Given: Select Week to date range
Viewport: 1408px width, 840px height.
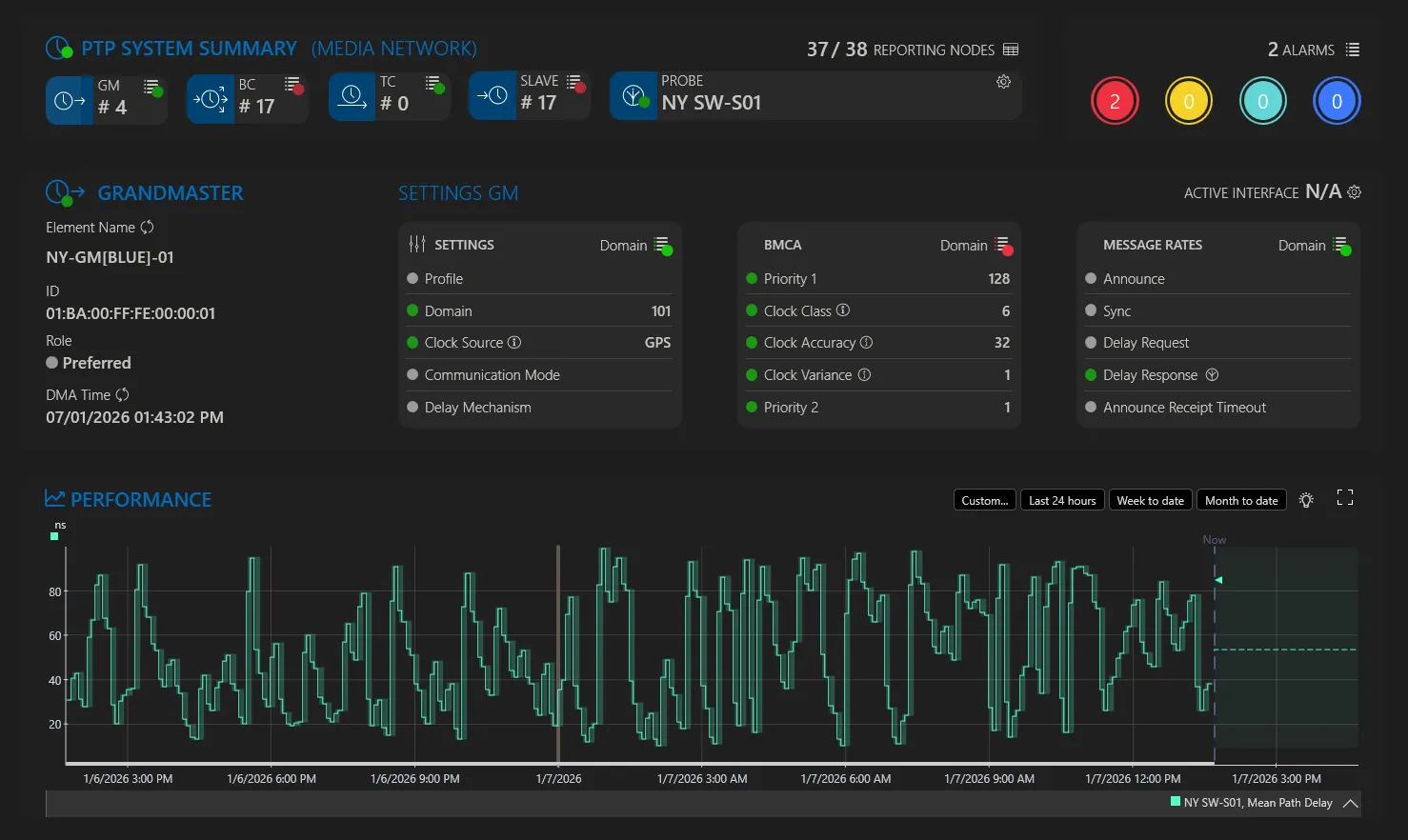Looking at the screenshot, I should click(x=1150, y=500).
